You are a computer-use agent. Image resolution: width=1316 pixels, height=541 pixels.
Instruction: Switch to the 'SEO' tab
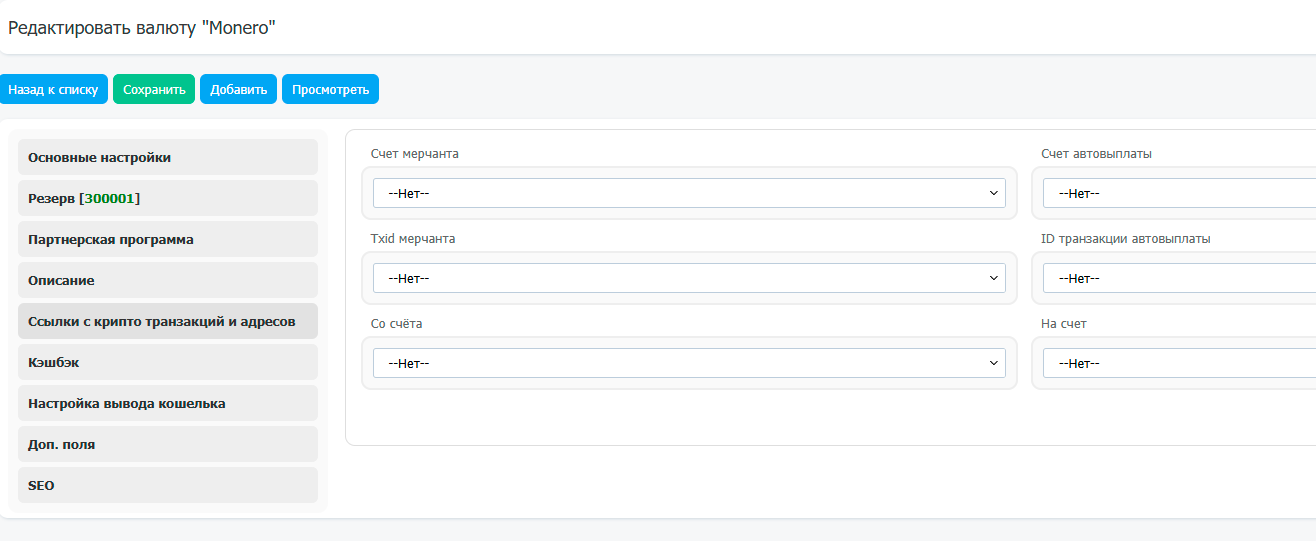click(x=168, y=485)
